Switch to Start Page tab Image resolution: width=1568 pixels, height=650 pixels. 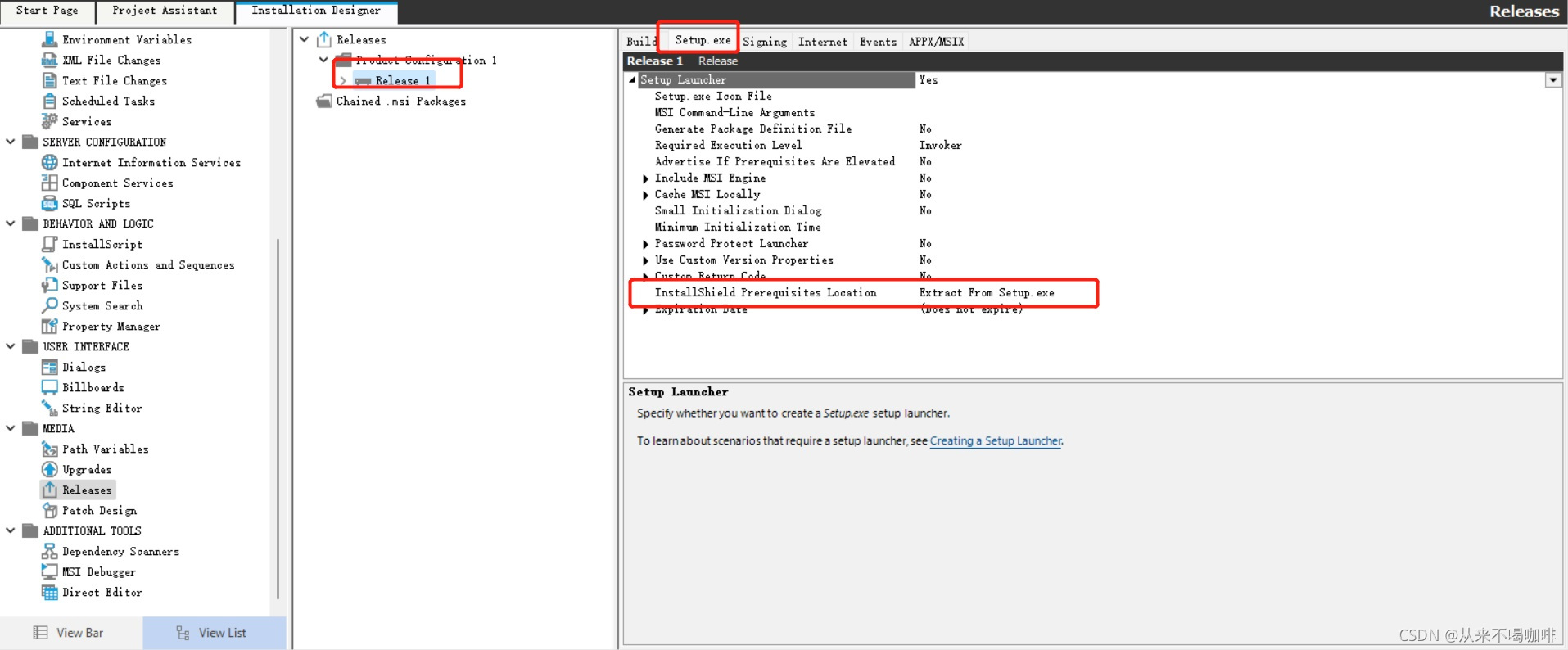tap(47, 11)
